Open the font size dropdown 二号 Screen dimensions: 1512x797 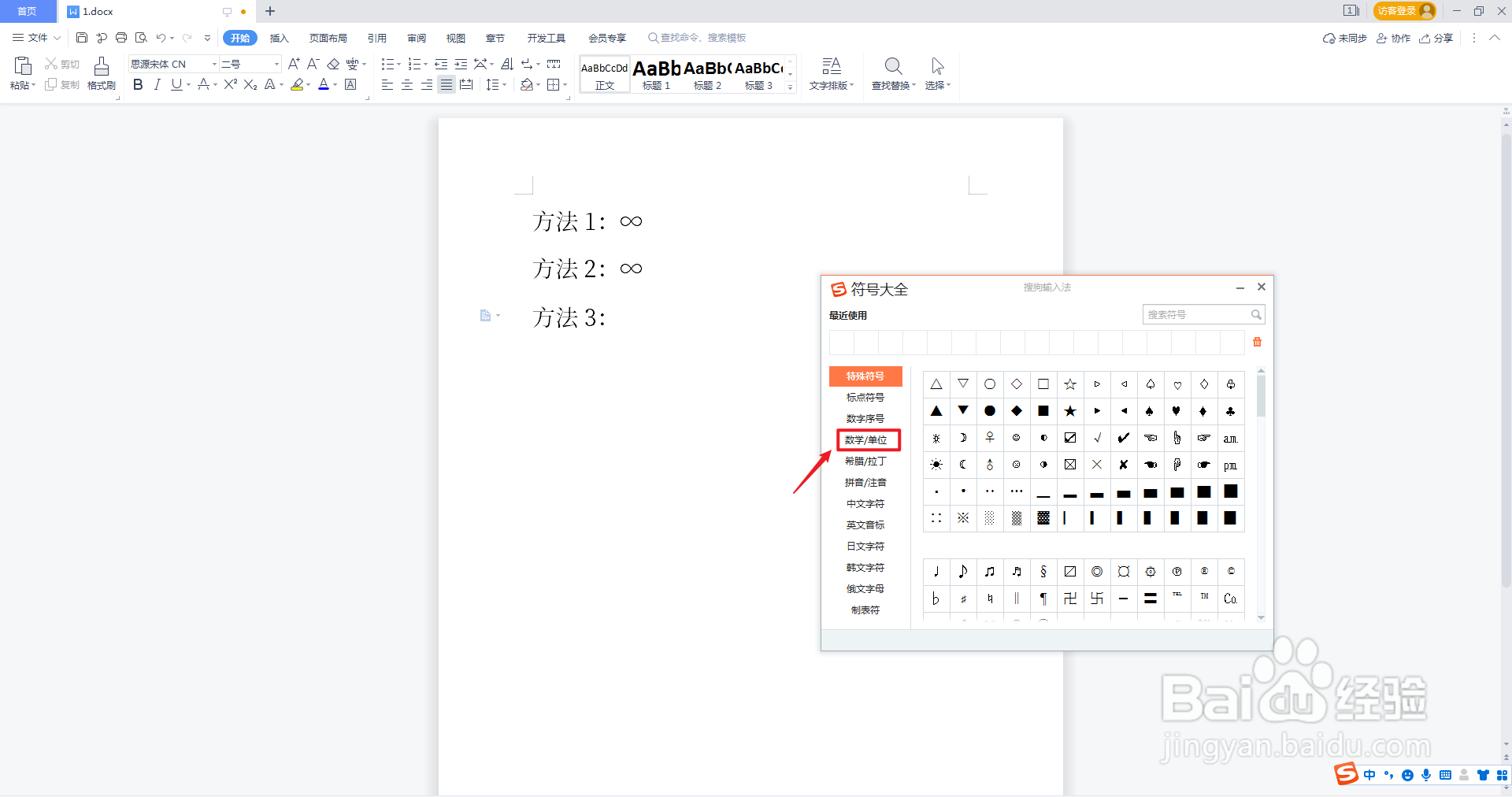276,64
